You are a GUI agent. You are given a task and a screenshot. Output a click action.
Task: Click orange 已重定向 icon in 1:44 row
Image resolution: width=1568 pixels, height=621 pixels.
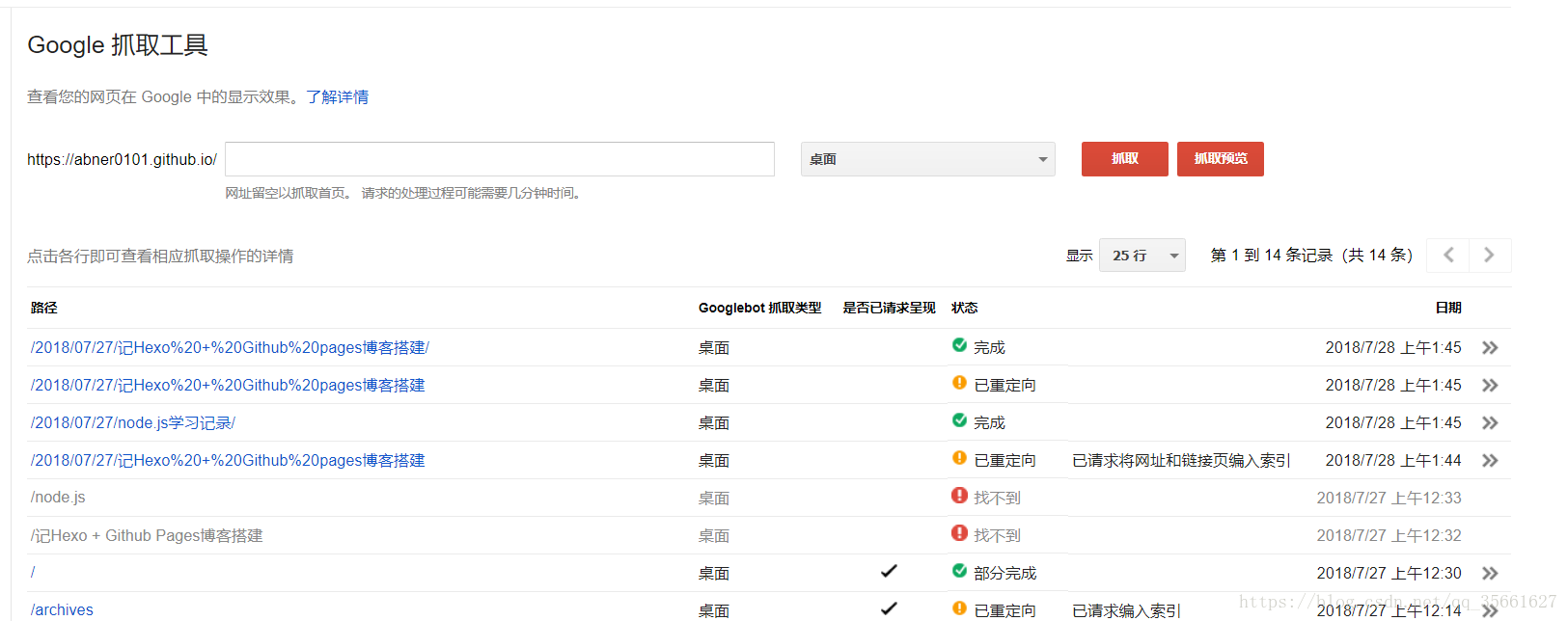[959, 458]
